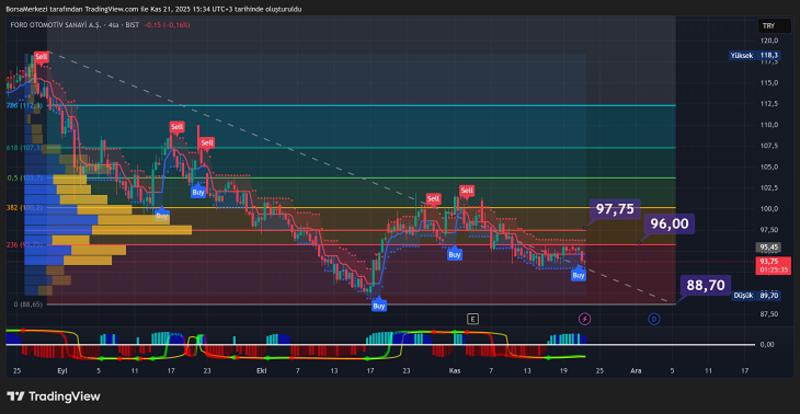Click the Kas month label on time axis

pos(454,369)
